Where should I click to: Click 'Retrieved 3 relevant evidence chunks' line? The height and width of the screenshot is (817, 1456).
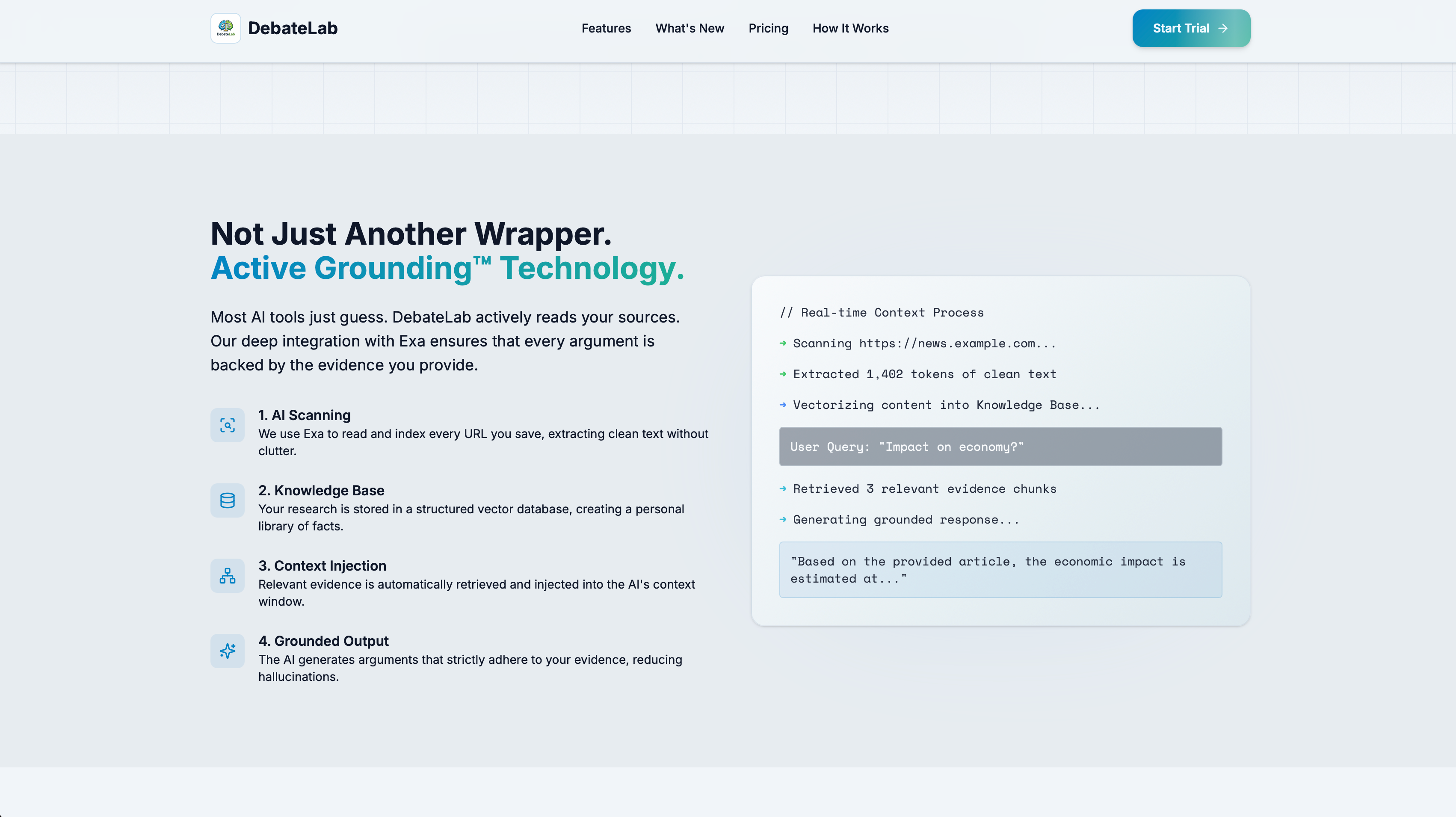tap(924, 488)
